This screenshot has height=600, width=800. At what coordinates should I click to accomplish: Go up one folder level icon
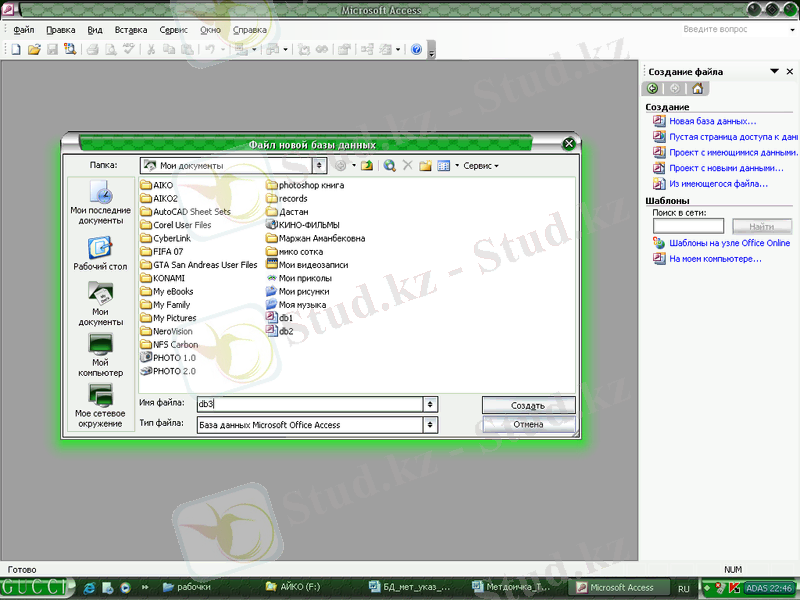[x=367, y=165]
